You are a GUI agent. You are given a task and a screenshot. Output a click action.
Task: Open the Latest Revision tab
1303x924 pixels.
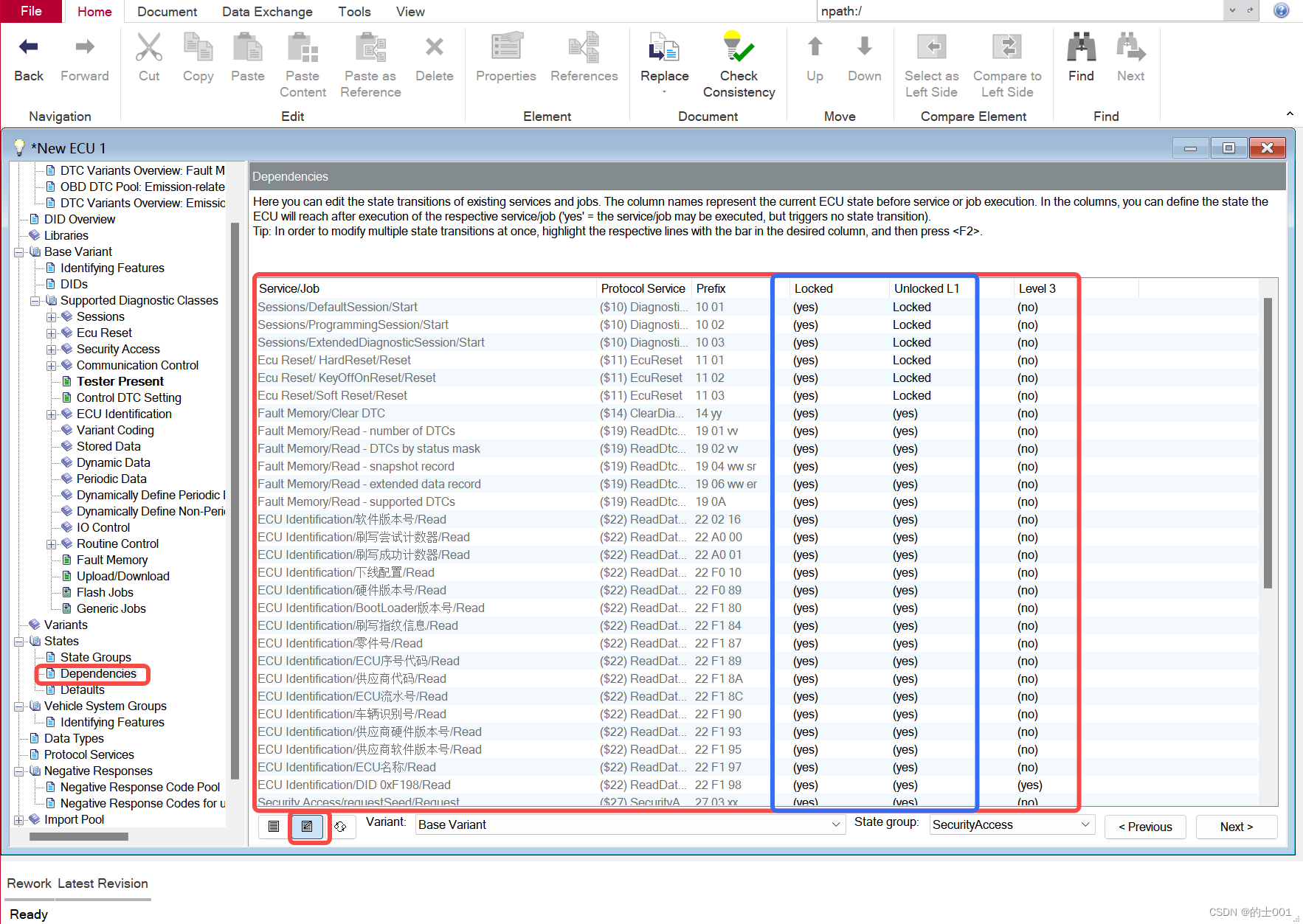tap(103, 883)
